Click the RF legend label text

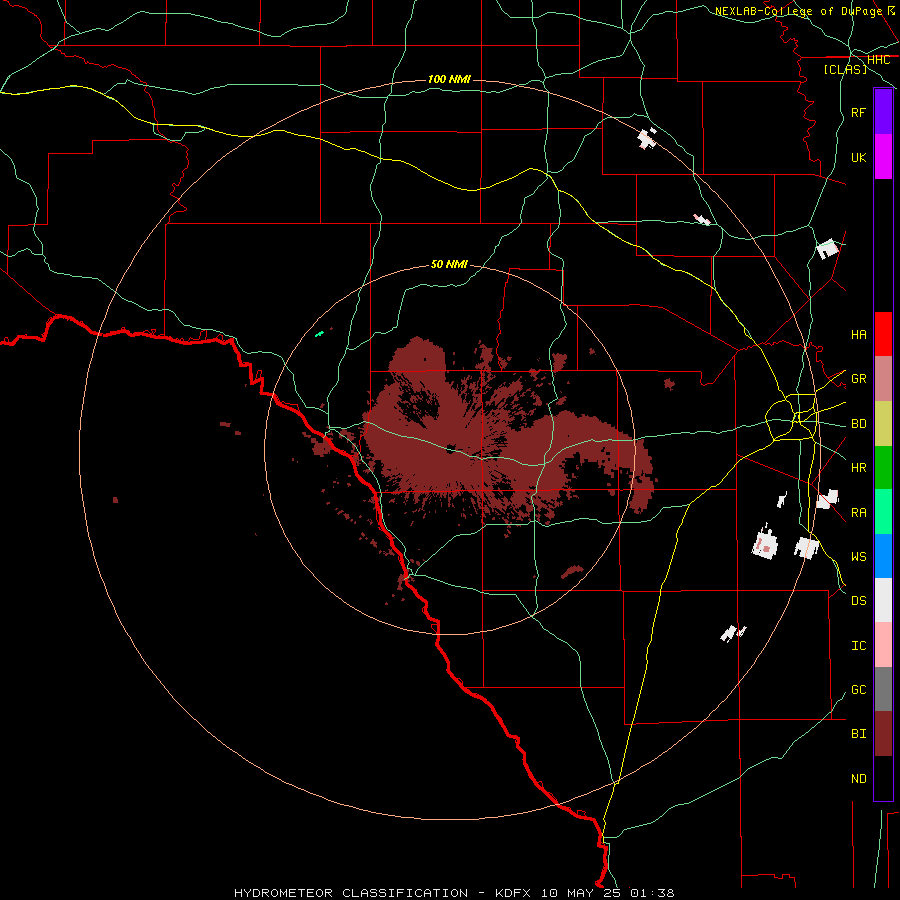tap(858, 112)
